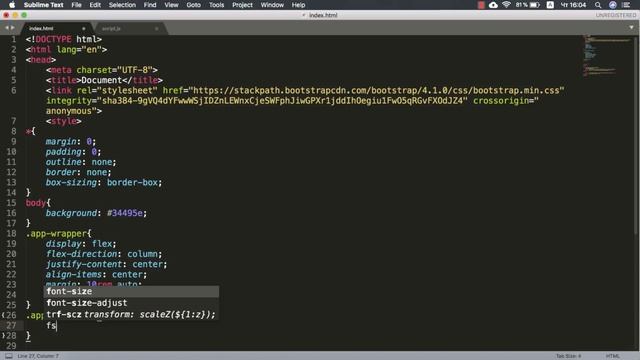
Task: Click the padding: 0 declaration
Action: tap(73, 152)
